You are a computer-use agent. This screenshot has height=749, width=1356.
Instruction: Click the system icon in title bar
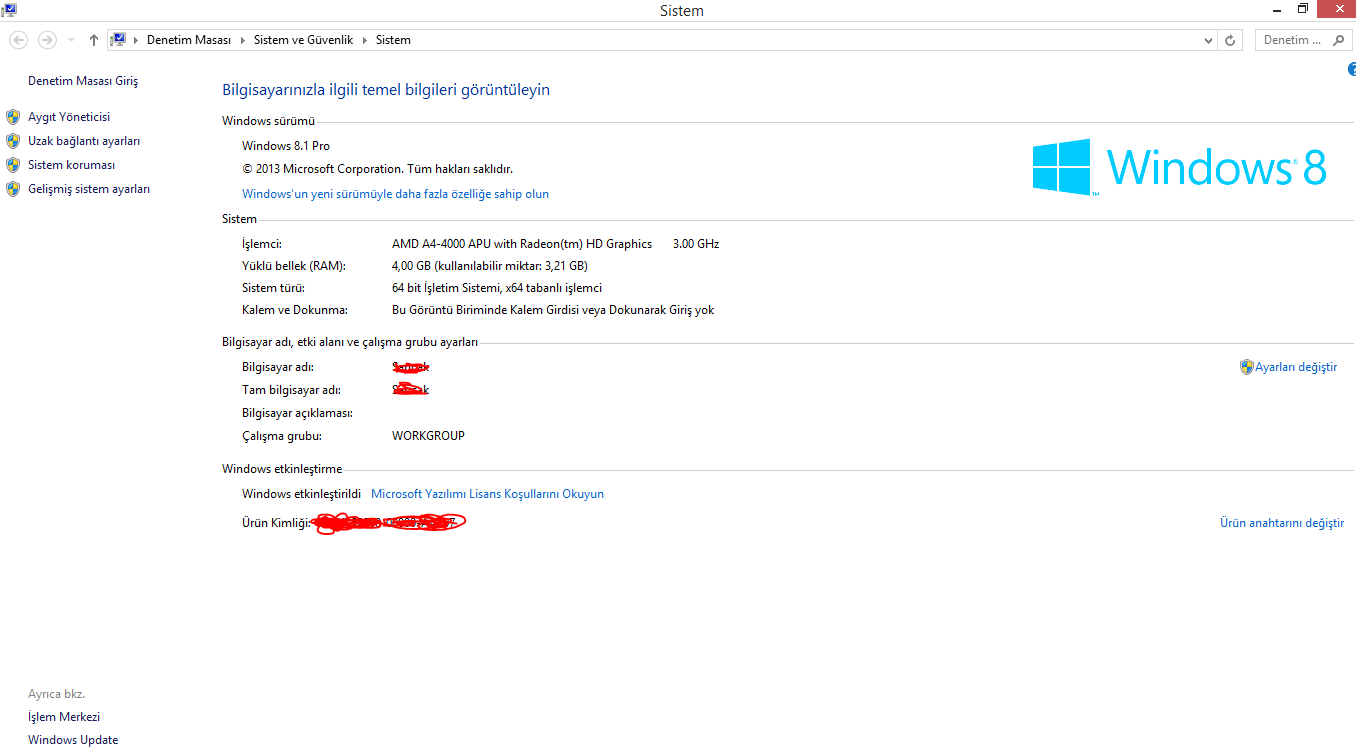click(x=7, y=10)
